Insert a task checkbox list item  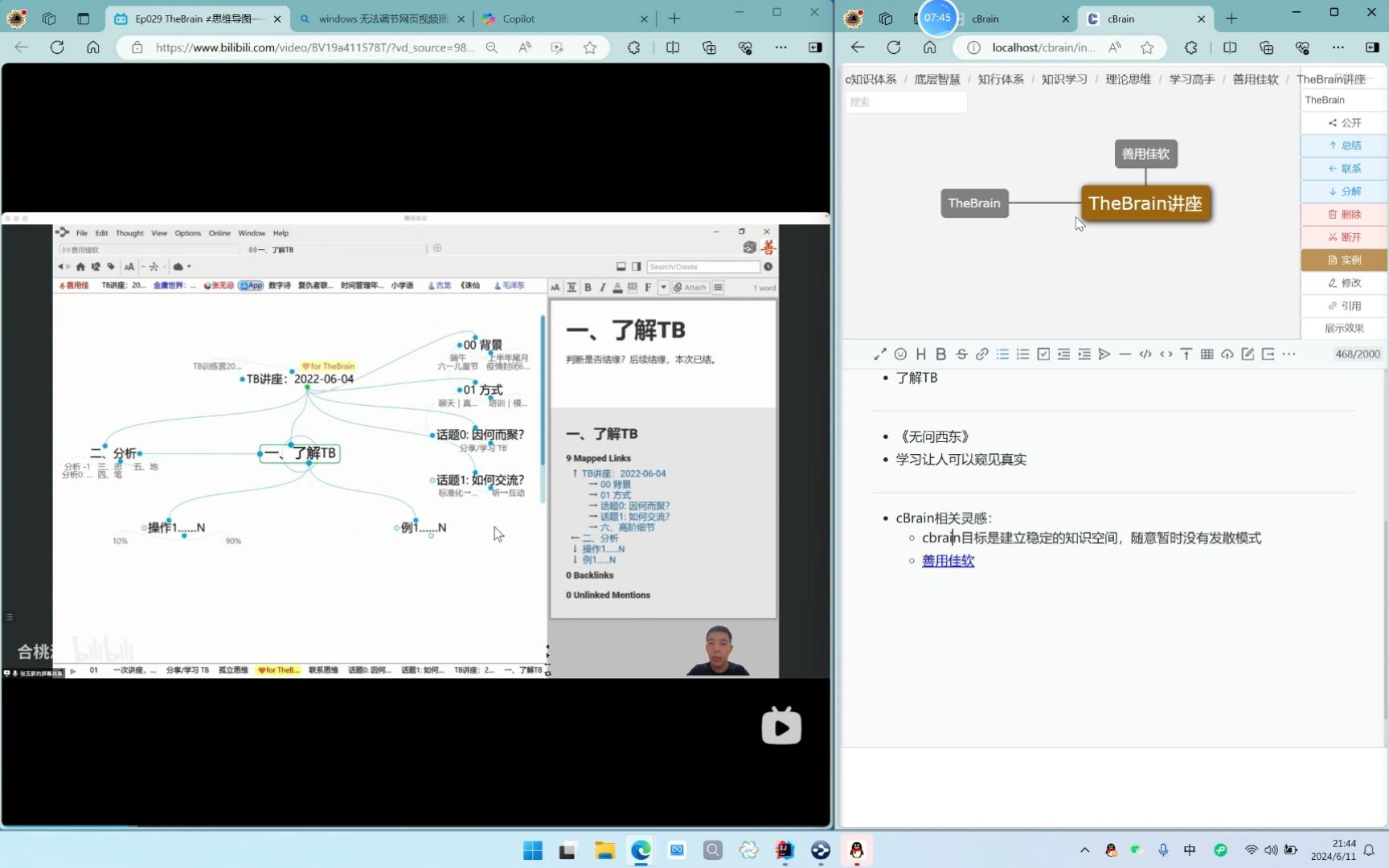coord(1043,354)
